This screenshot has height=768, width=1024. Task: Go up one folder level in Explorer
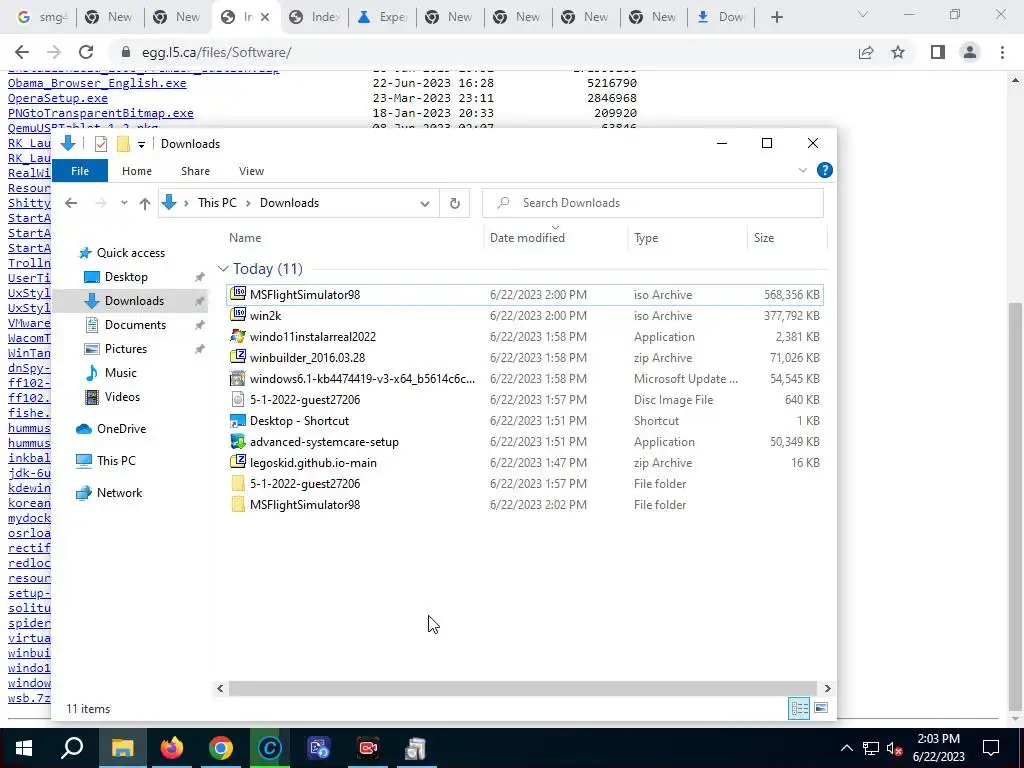click(x=145, y=203)
